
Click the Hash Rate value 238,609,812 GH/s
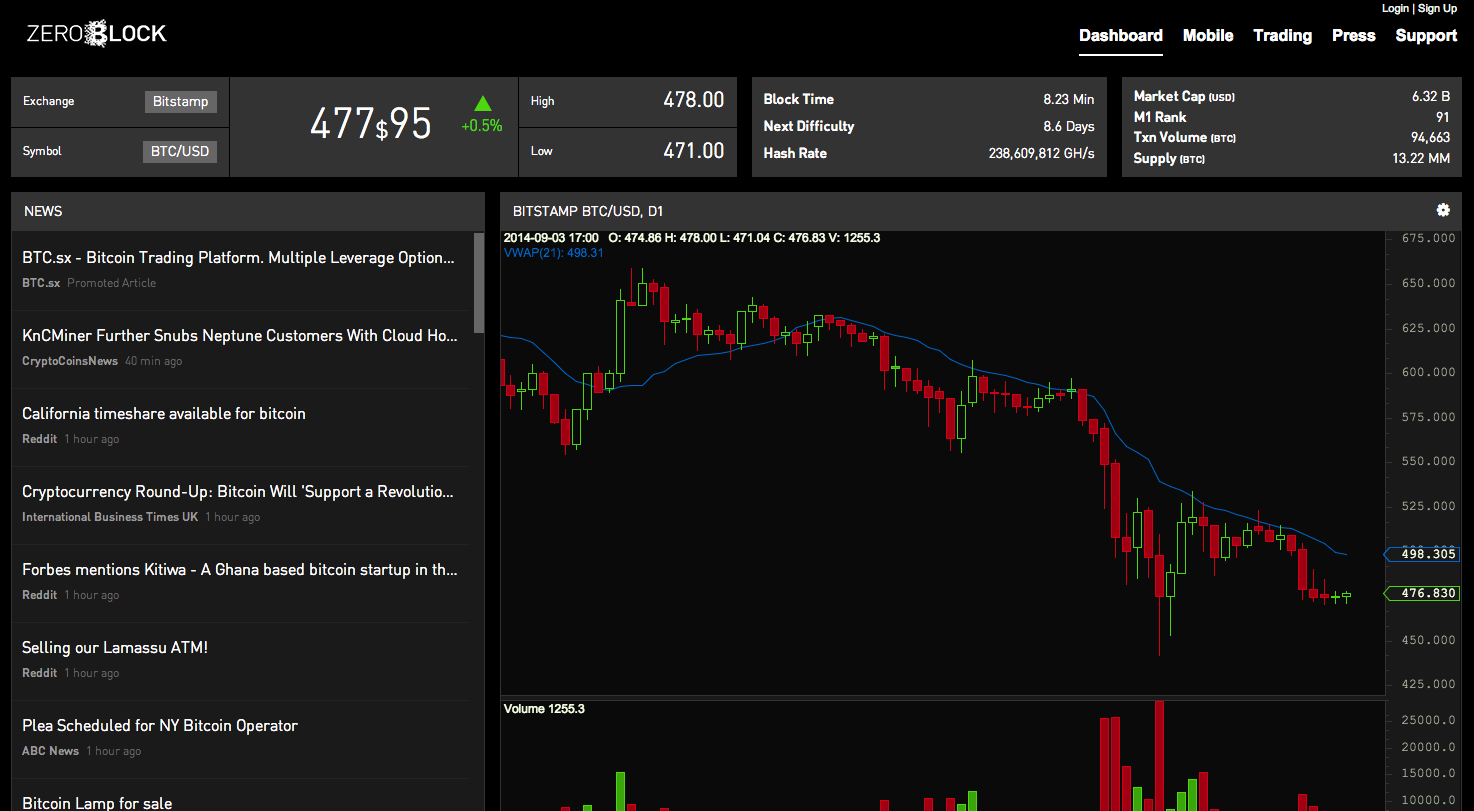point(1042,153)
